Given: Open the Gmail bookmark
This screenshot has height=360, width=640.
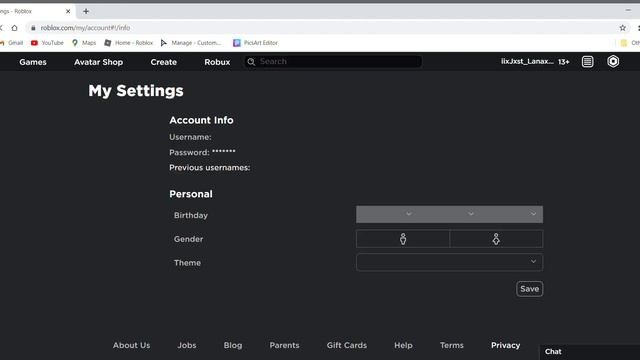Looking at the screenshot, I should [12, 43].
